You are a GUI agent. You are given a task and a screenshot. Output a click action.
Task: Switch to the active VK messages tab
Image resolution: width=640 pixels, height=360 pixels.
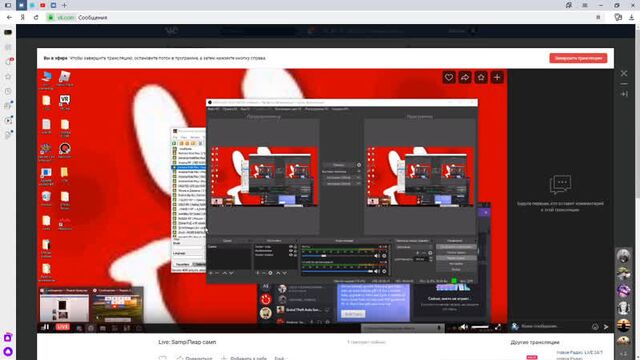(21, 5)
